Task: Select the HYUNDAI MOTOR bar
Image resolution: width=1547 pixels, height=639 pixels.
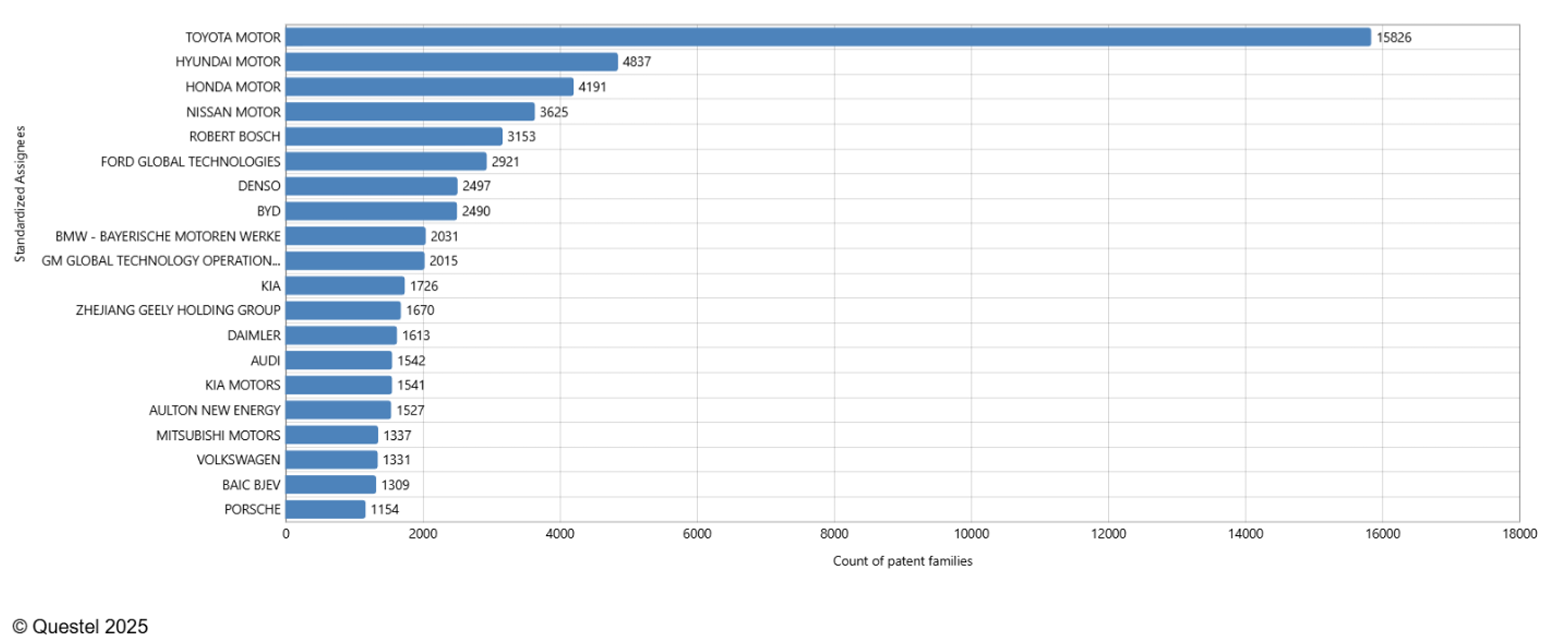Action: [451, 62]
